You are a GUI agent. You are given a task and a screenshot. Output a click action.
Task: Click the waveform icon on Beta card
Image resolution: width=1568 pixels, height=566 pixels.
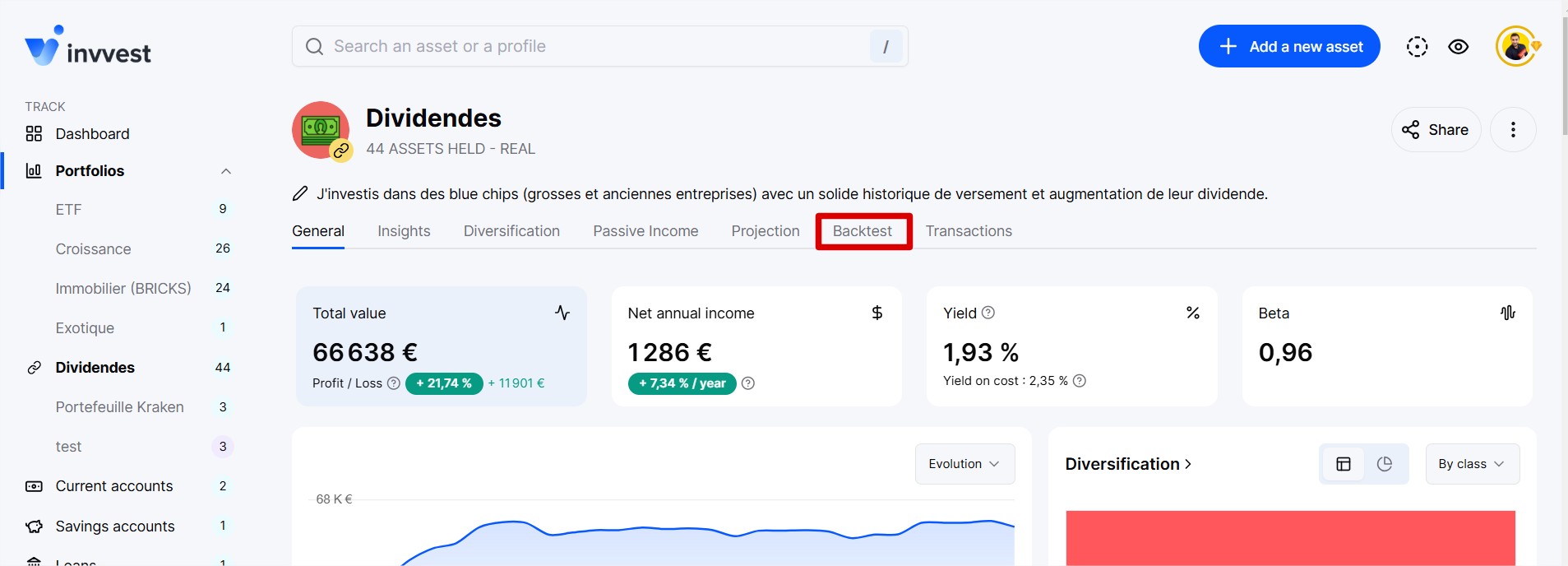[x=1508, y=313]
